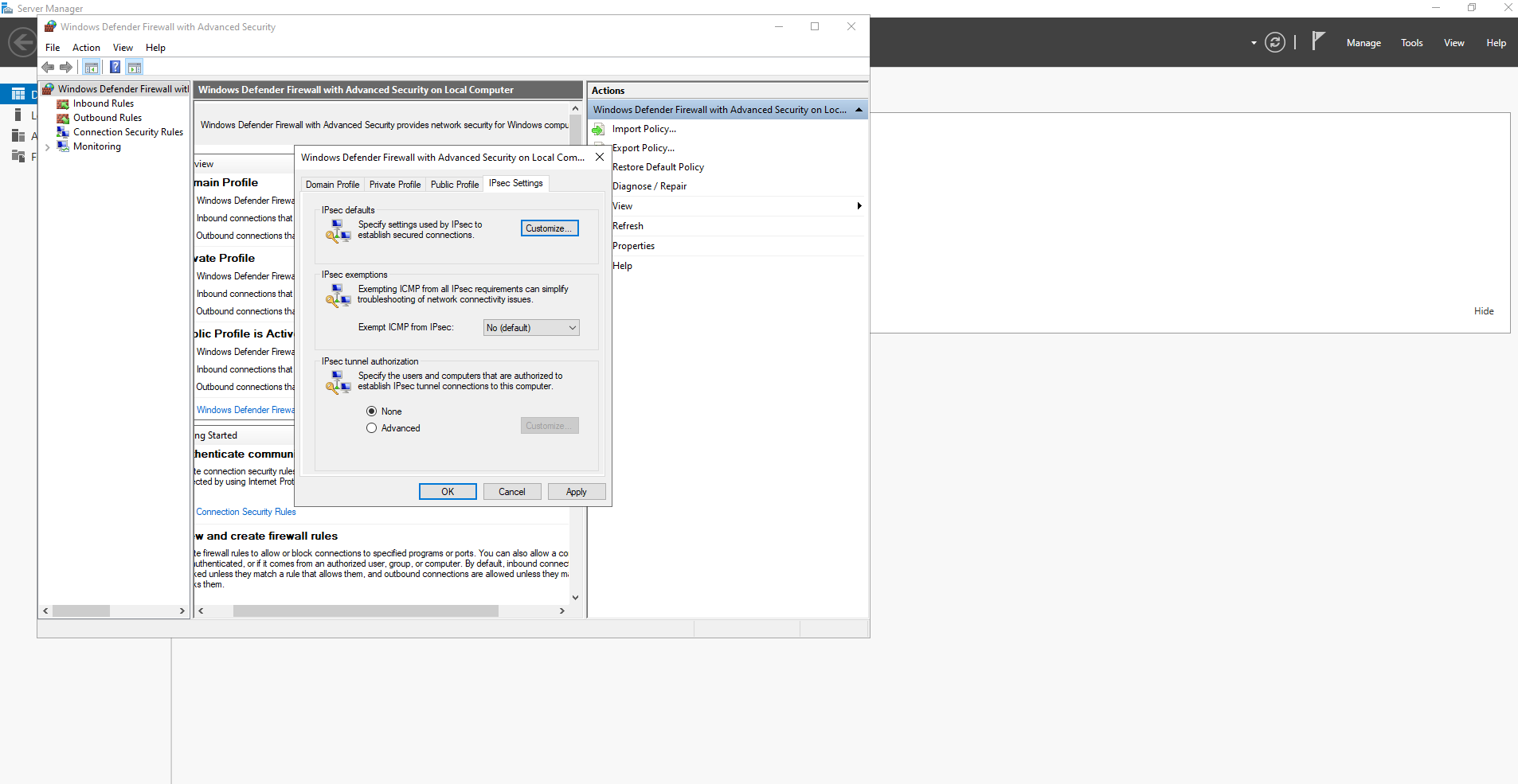Open the firewall window Help menu
The width and height of the screenshot is (1518, 784).
click(x=155, y=48)
